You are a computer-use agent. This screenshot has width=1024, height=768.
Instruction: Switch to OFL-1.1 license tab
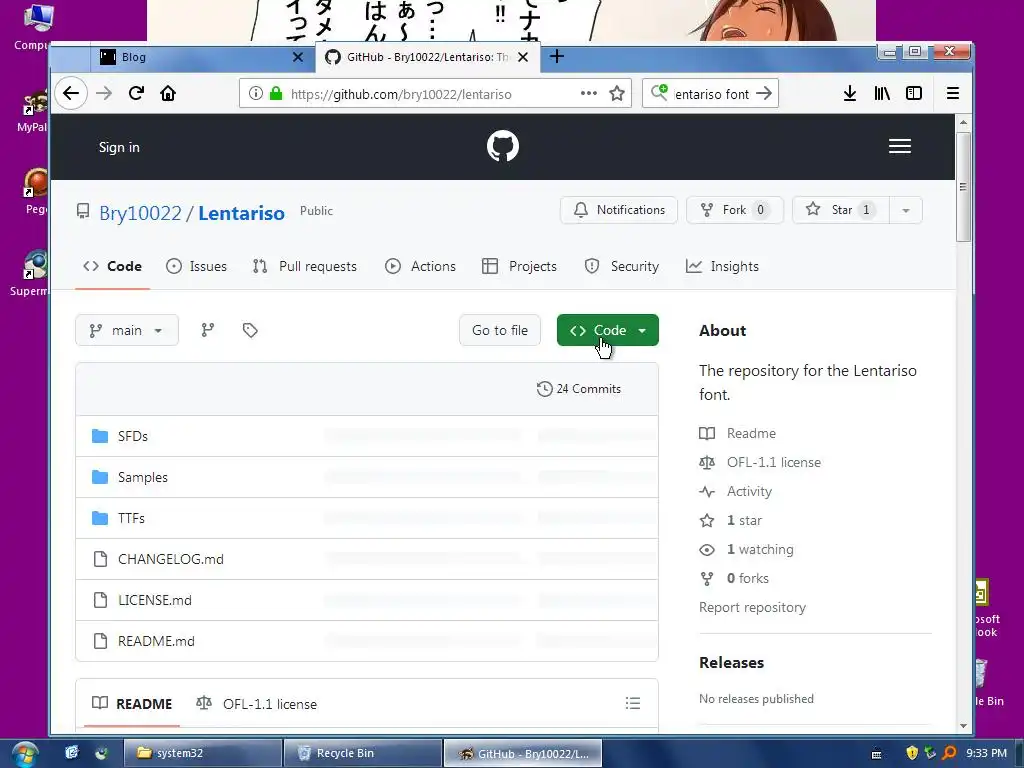[x=257, y=704]
